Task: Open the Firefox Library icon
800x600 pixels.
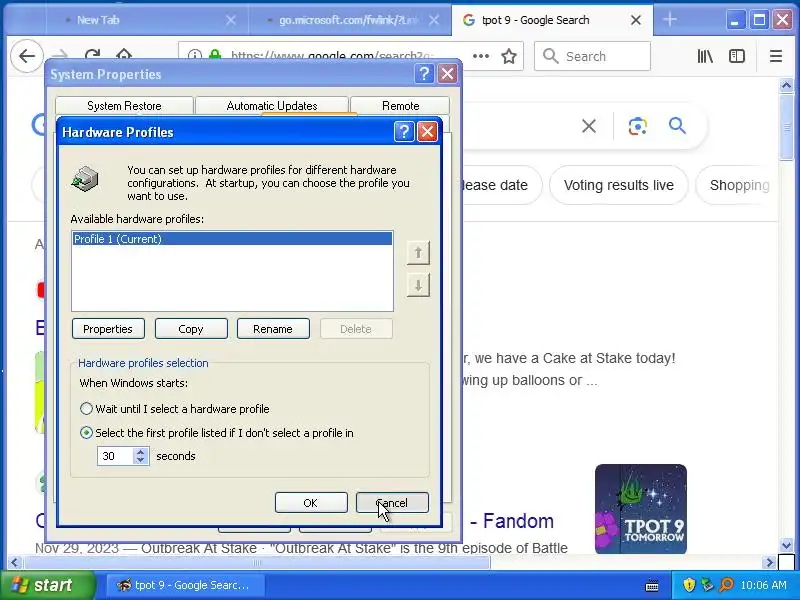Action: point(705,56)
